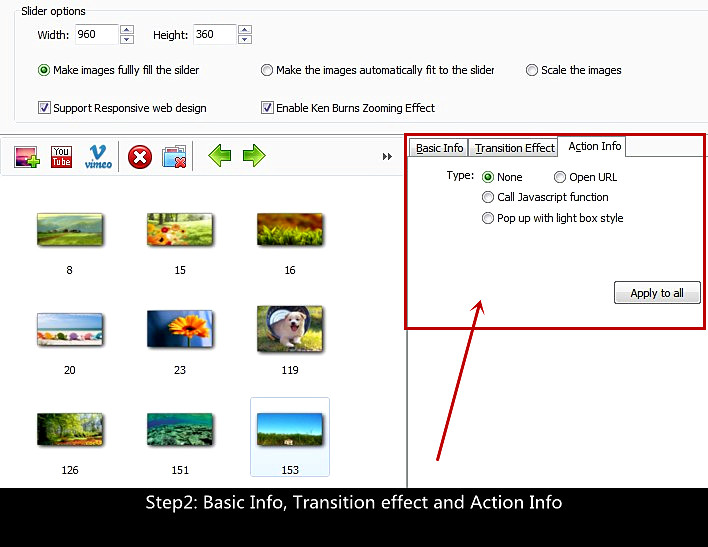Expand toolbar overflow double-arrow
The width and height of the screenshot is (708, 547).
[x=387, y=157]
